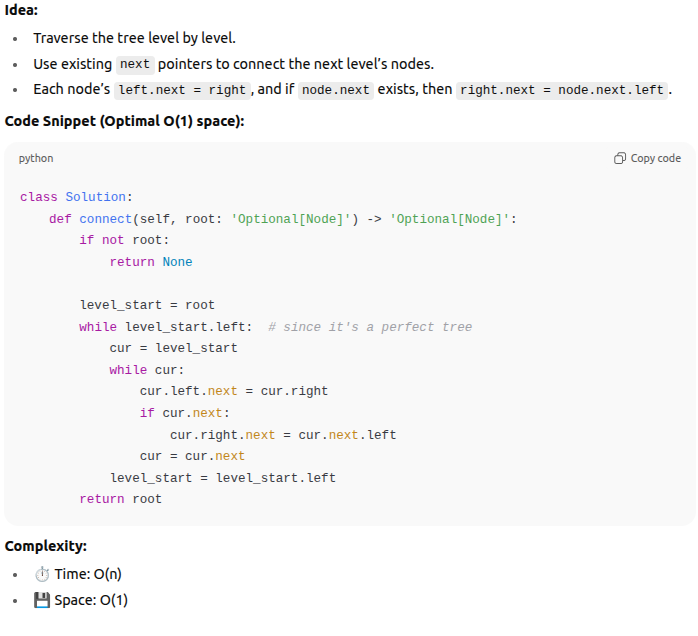
Task: Click 'right.next = node.next.left' inline code
Action: (x=562, y=90)
